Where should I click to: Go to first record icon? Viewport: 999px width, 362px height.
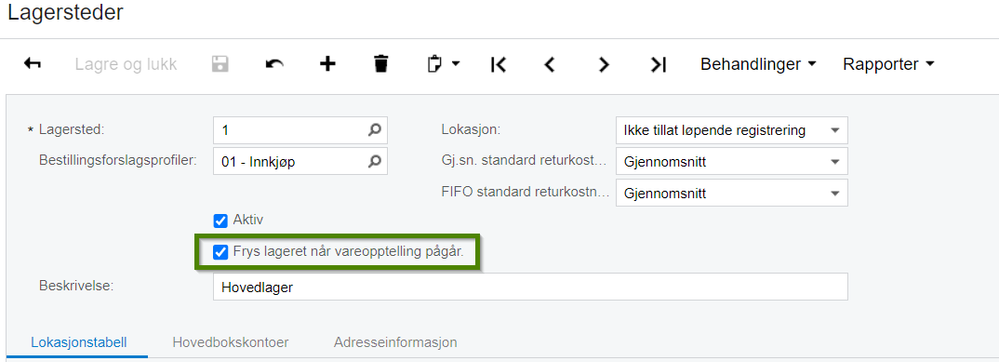498,64
